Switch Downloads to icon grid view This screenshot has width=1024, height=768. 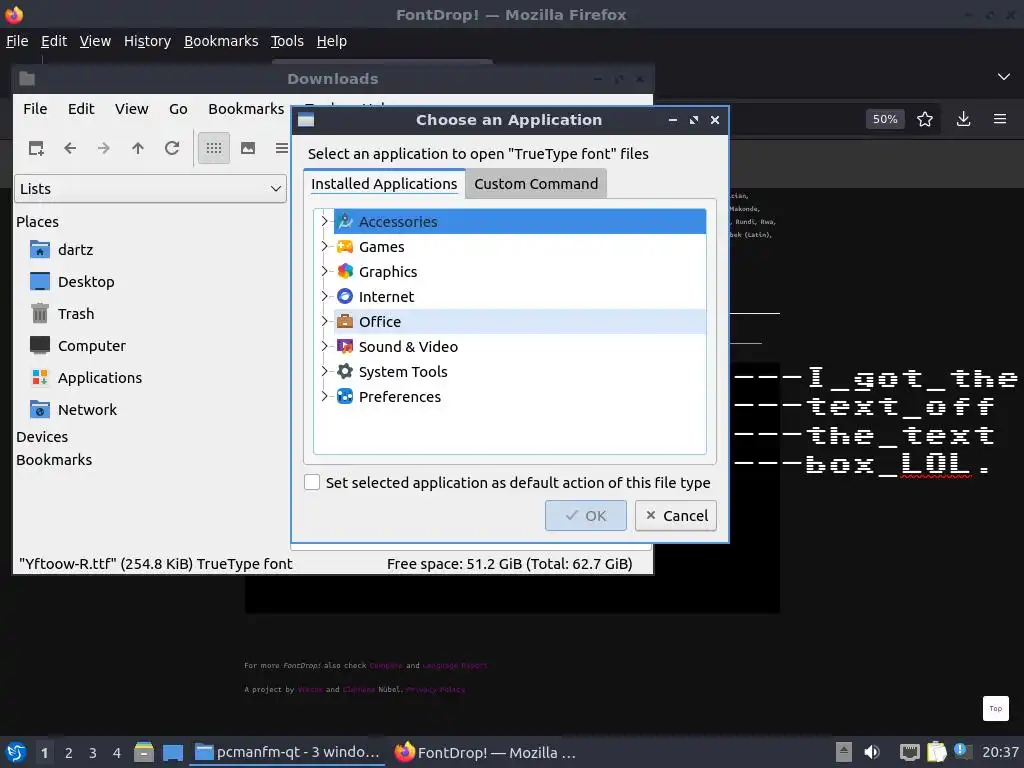[214, 148]
